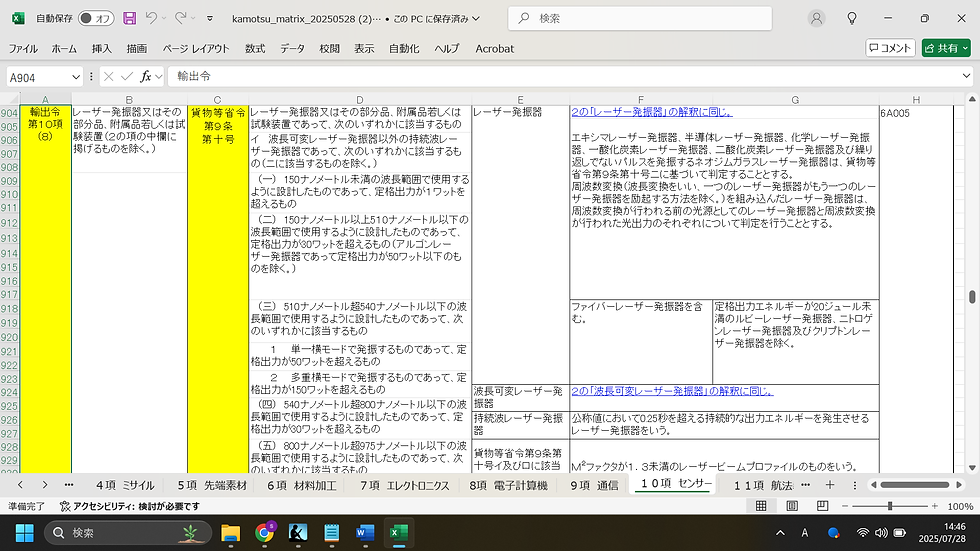Zoom out with the minus button
980x551 pixels.
coord(845,506)
